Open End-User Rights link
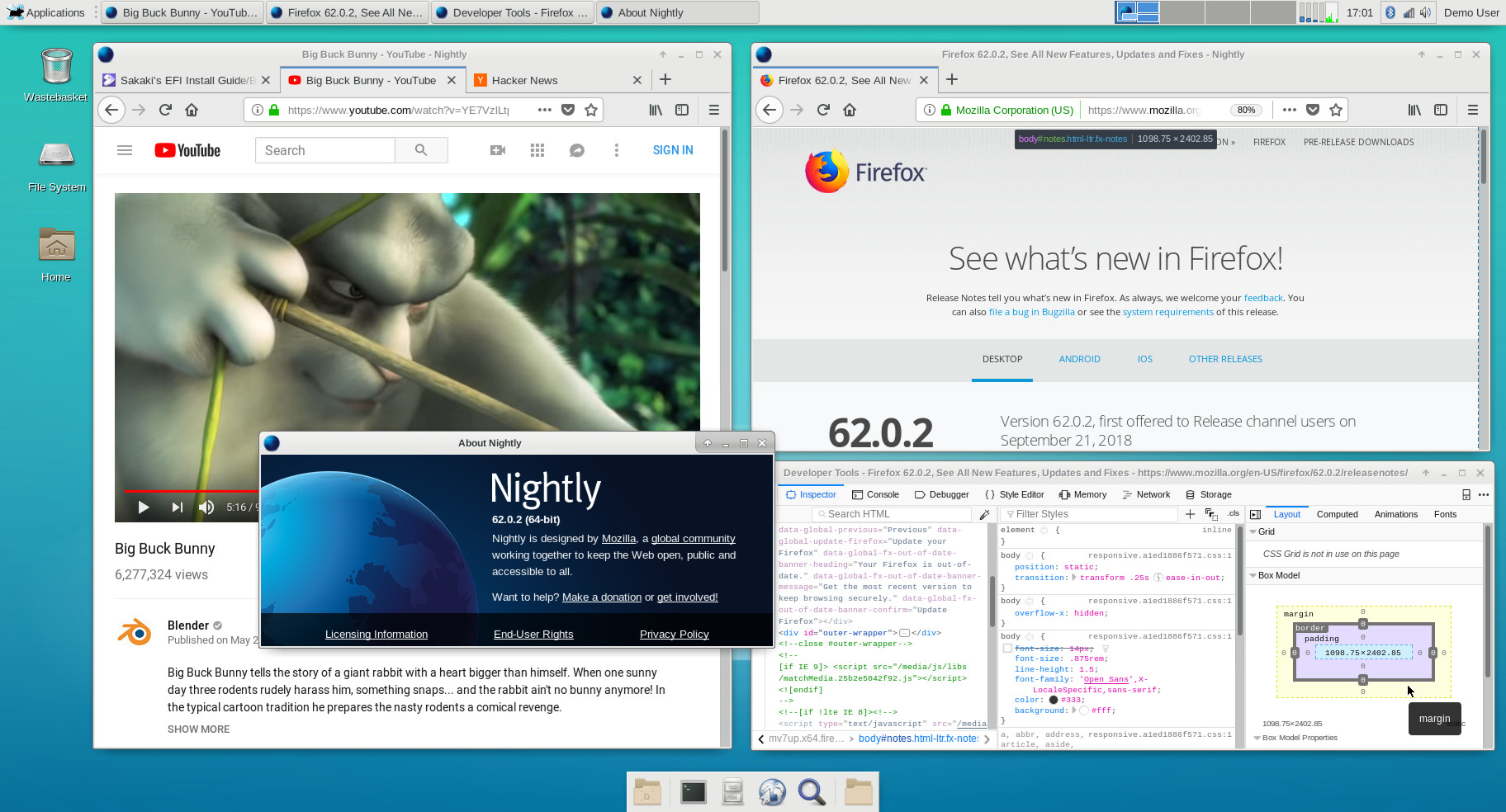1506x812 pixels. pos(533,635)
